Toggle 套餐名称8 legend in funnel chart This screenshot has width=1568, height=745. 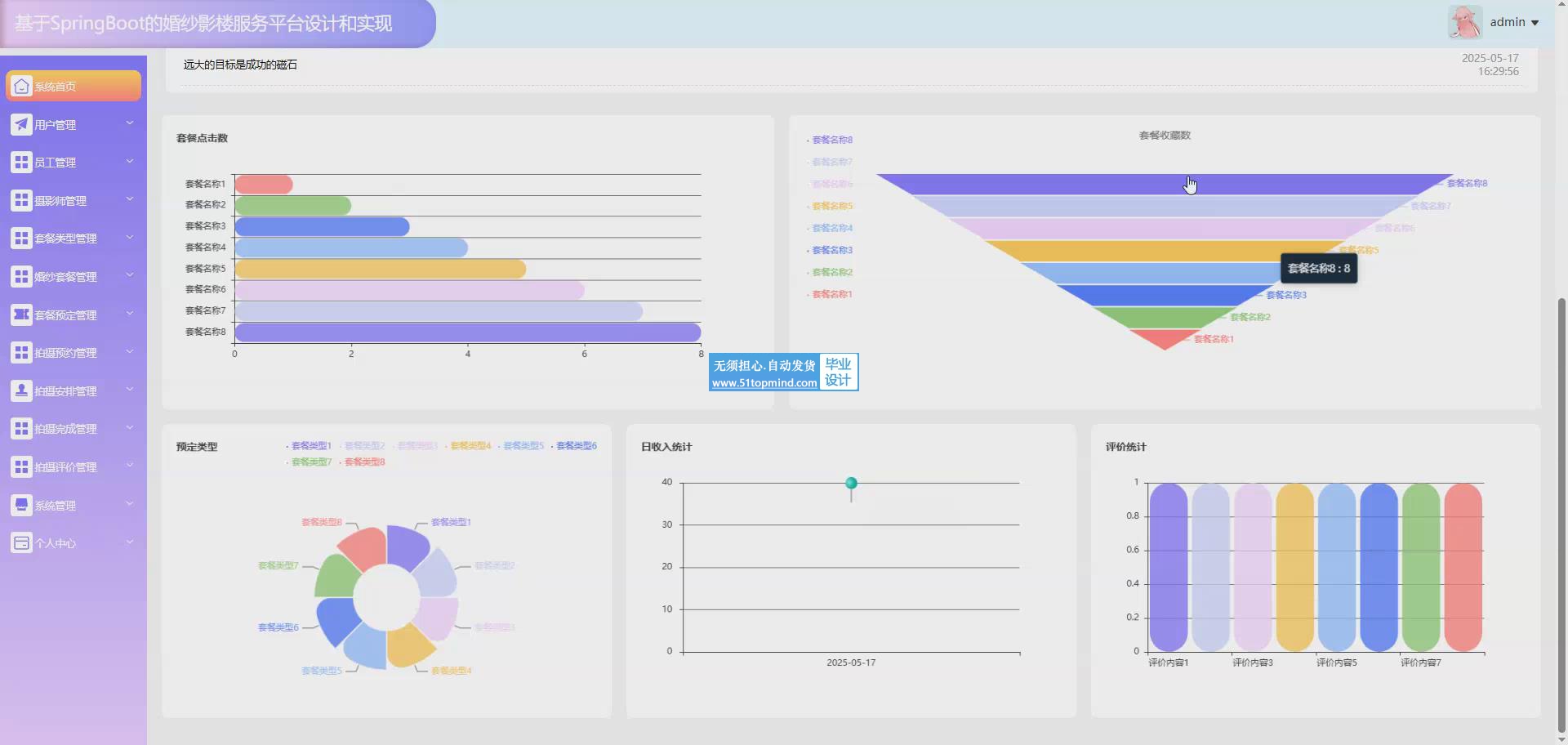(831, 140)
